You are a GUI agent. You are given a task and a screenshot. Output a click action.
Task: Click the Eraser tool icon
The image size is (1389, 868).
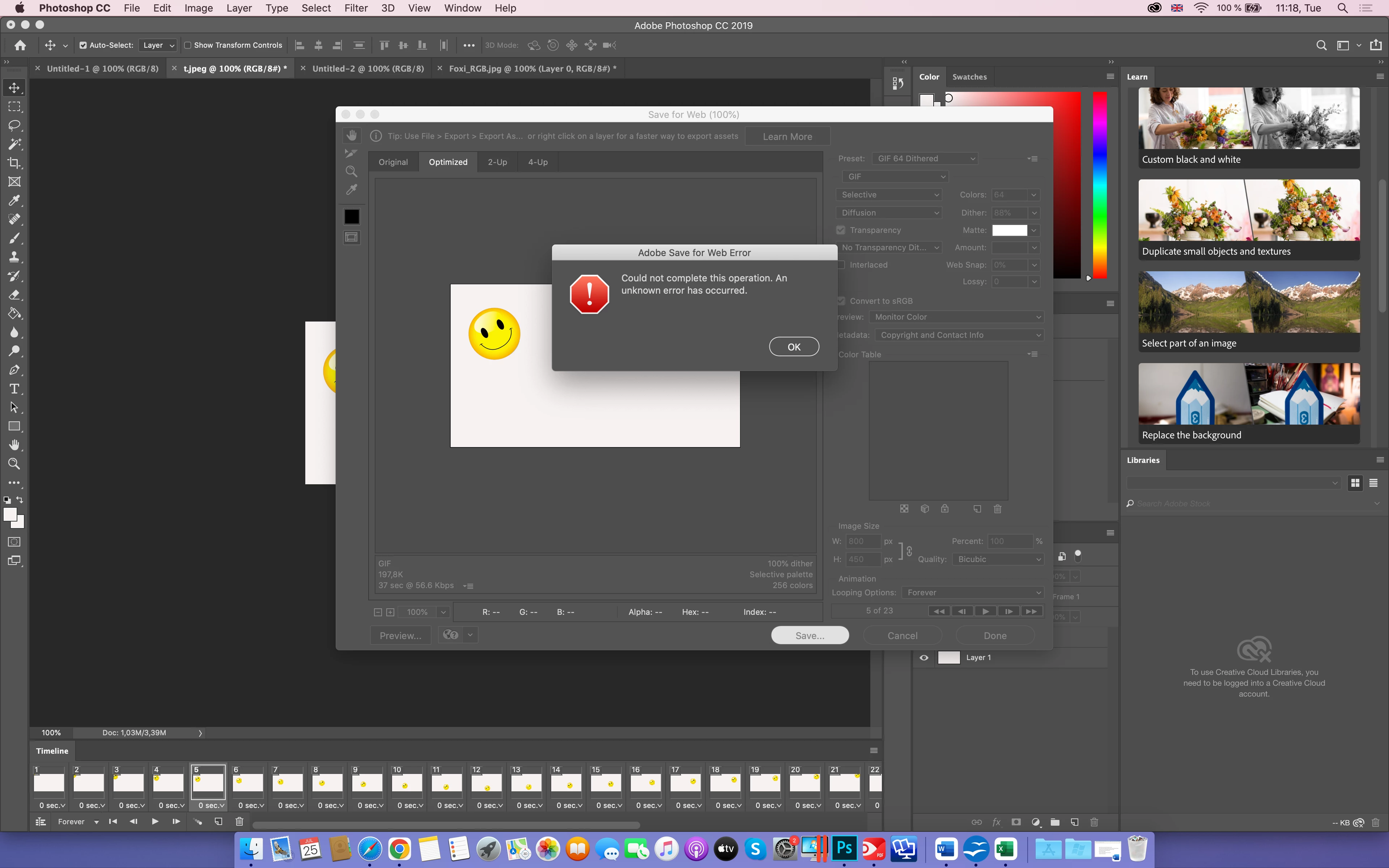(14, 295)
